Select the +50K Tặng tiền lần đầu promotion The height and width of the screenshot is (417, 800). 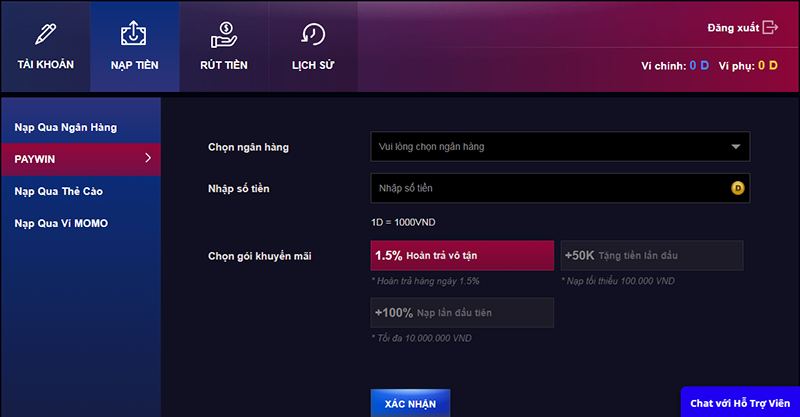[652, 255]
